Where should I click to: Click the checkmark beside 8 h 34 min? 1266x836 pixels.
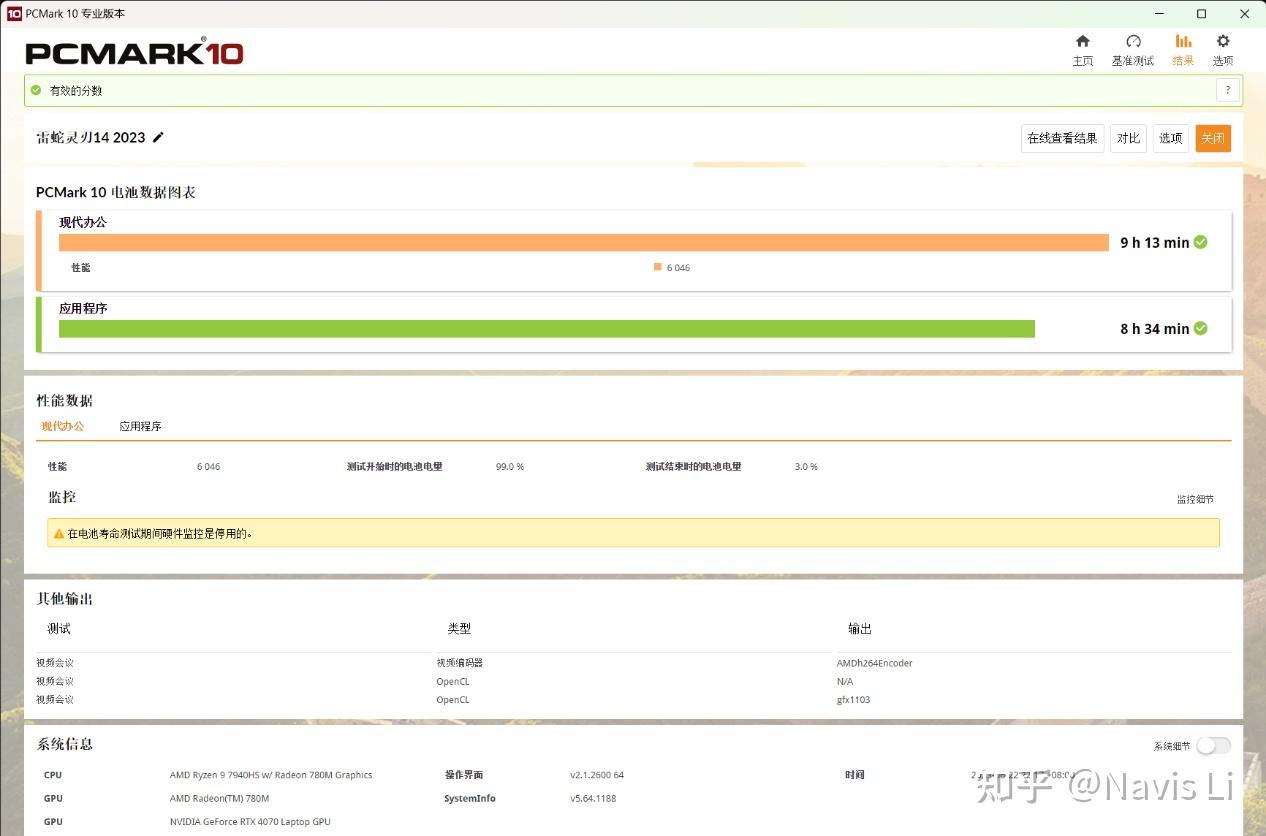click(1200, 328)
